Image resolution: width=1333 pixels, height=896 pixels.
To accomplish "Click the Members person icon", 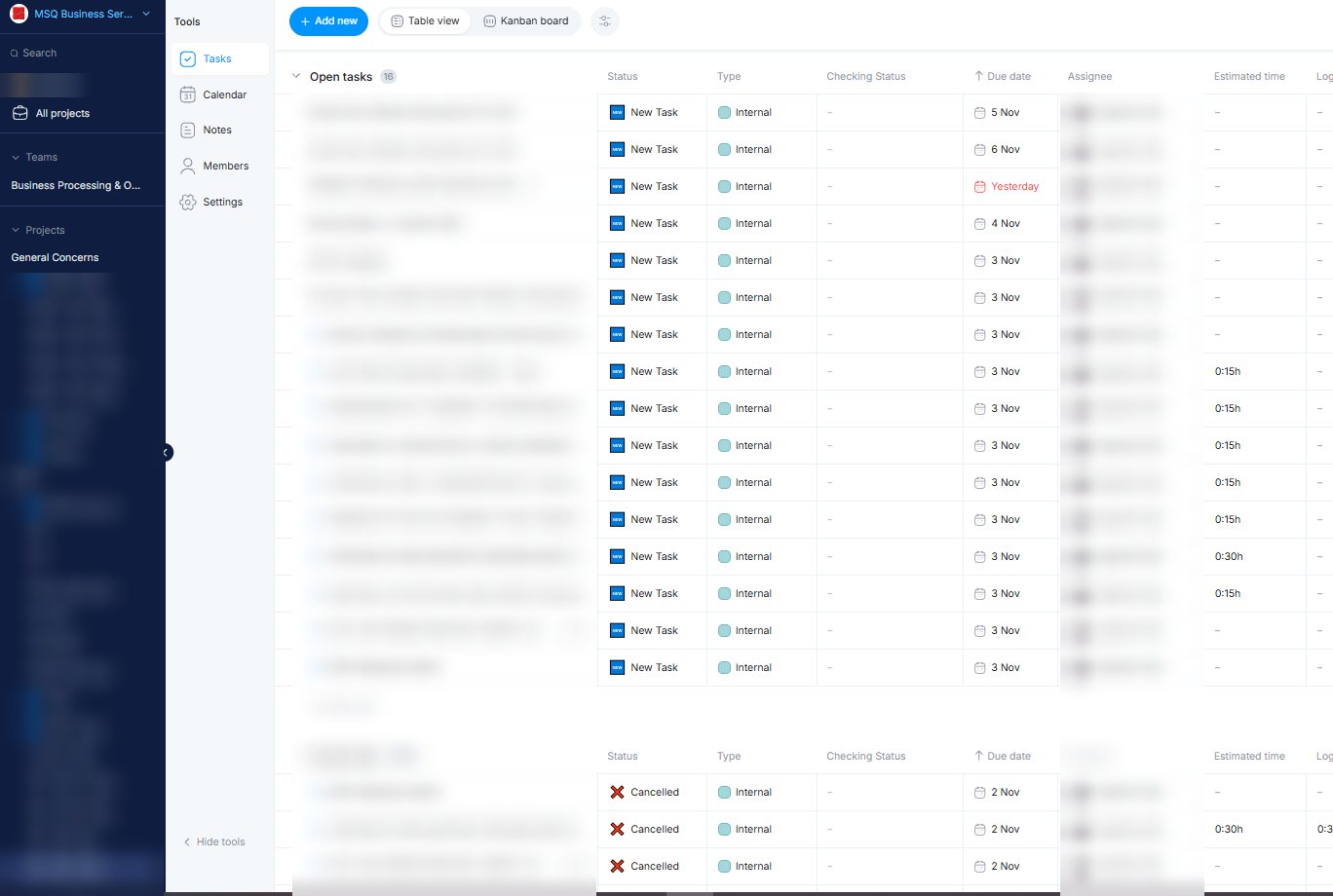I will click(188, 166).
